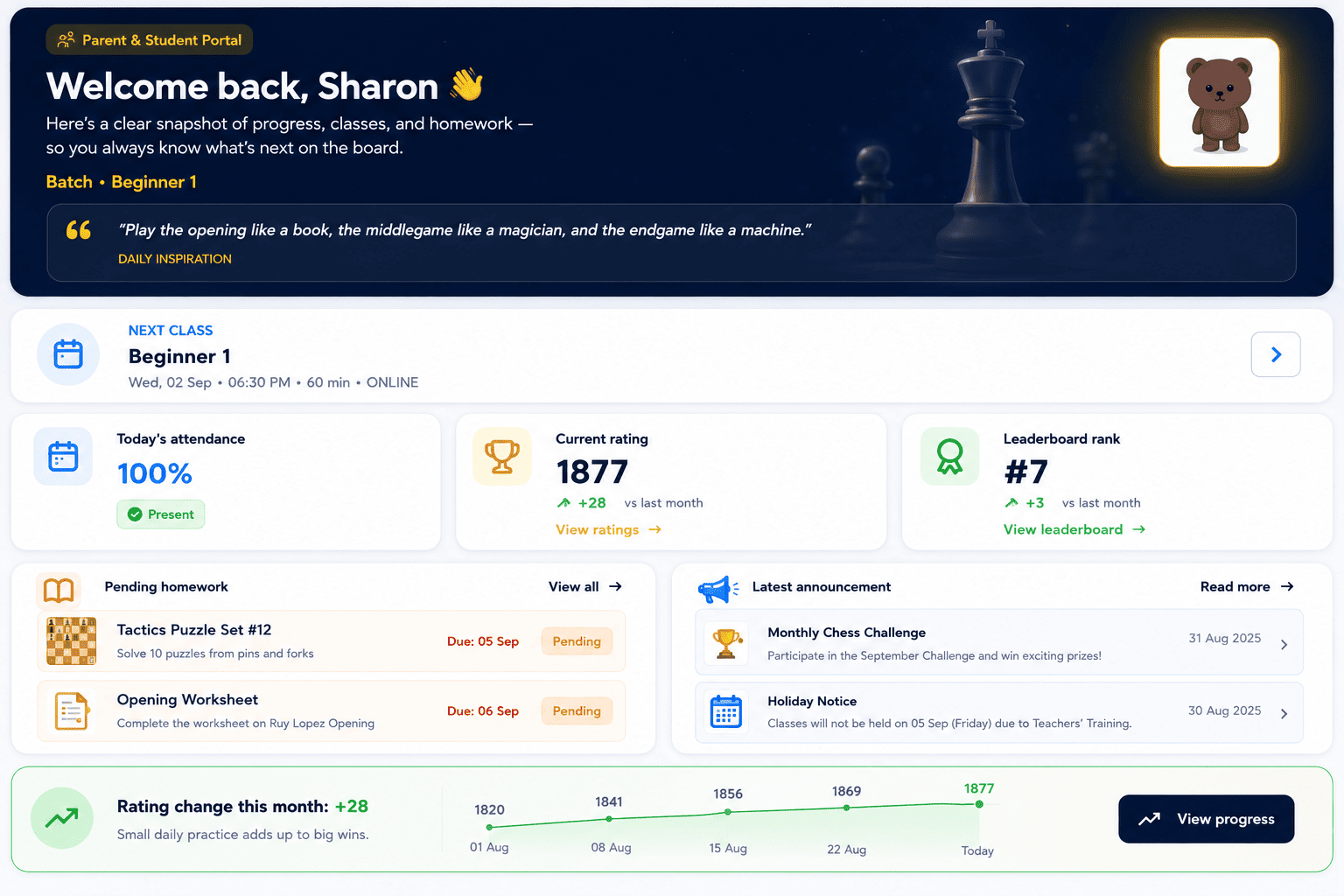Viewport: 1344px width, 896px height.
Task: Click the Opening Worksheet document icon
Action: click(x=72, y=711)
